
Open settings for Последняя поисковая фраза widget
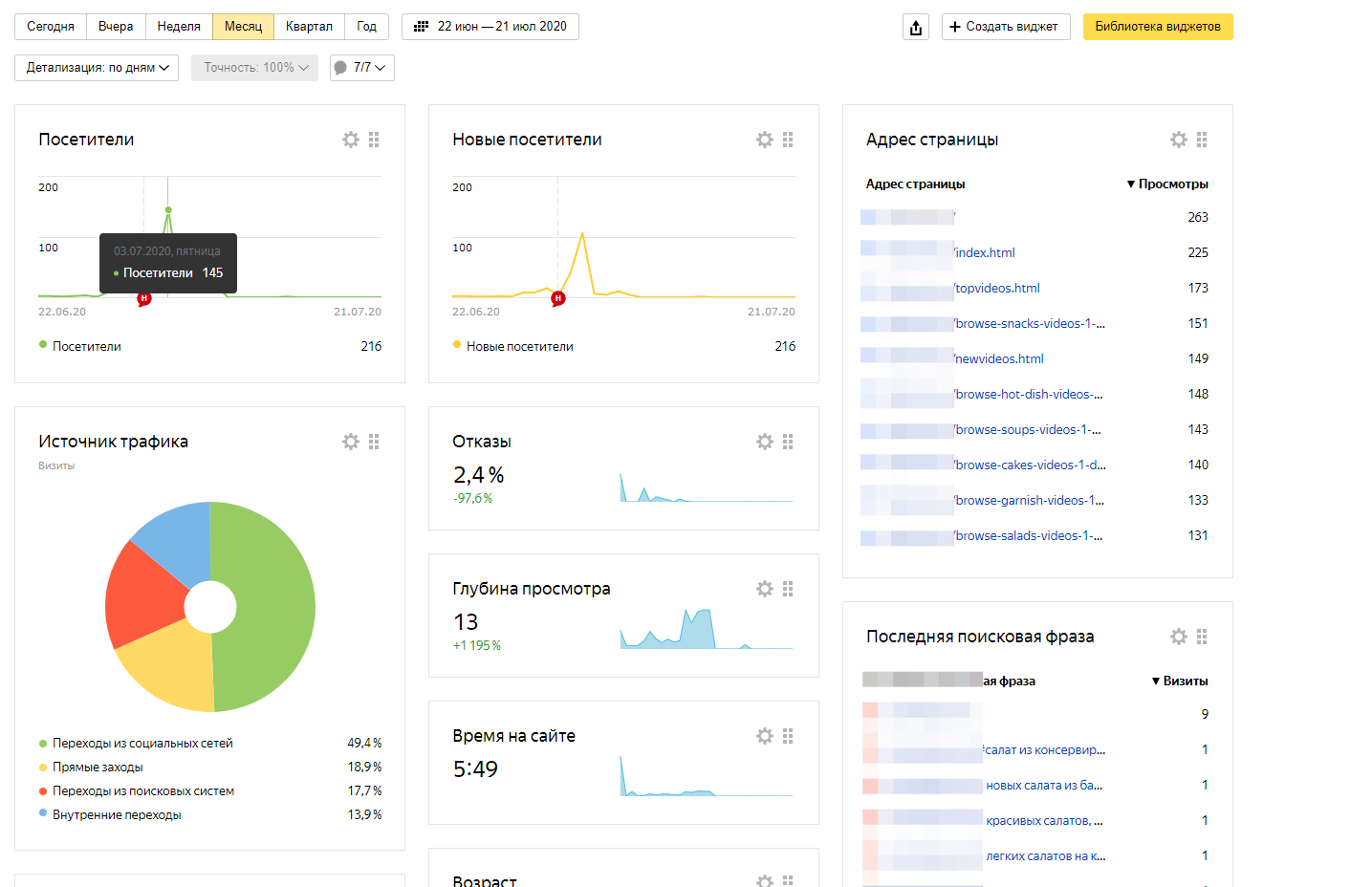[x=1179, y=637]
